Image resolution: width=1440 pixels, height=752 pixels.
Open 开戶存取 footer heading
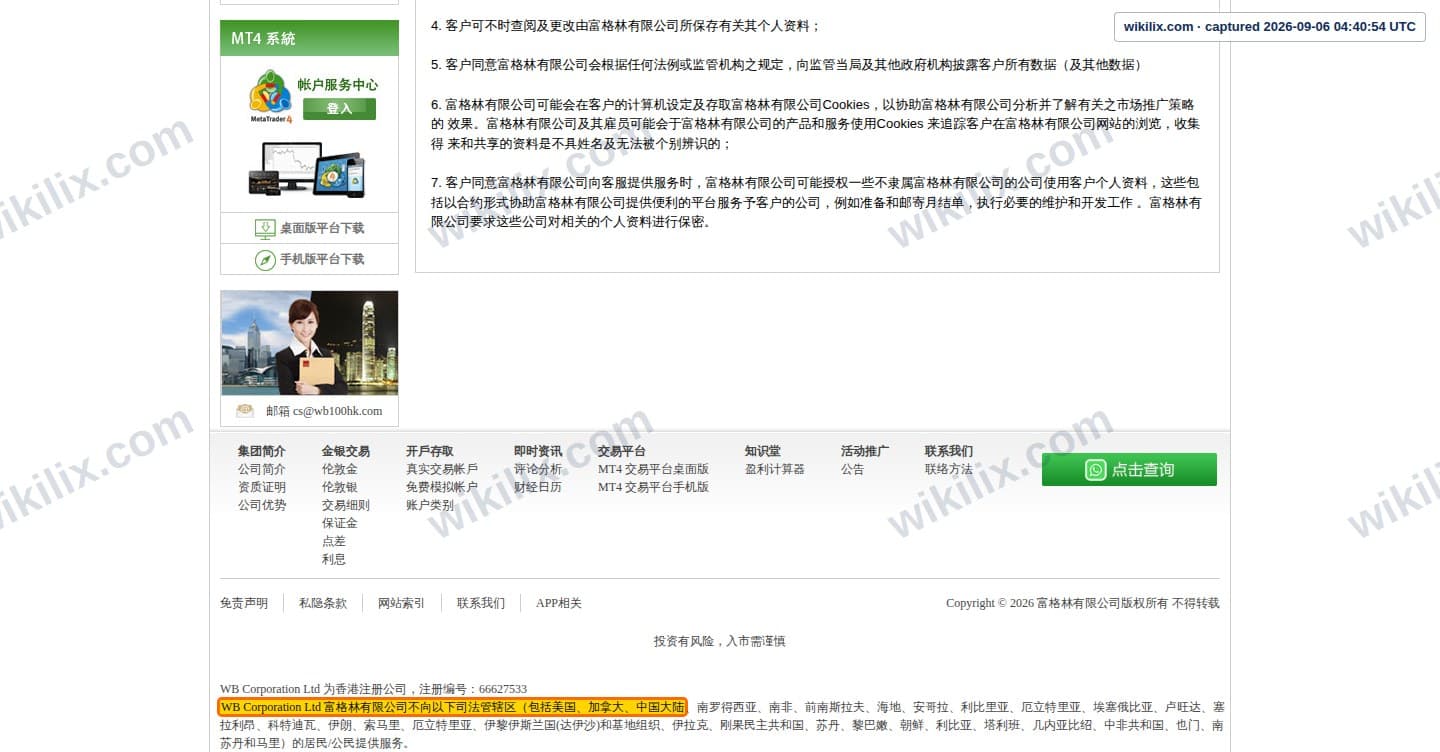click(x=429, y=451)
